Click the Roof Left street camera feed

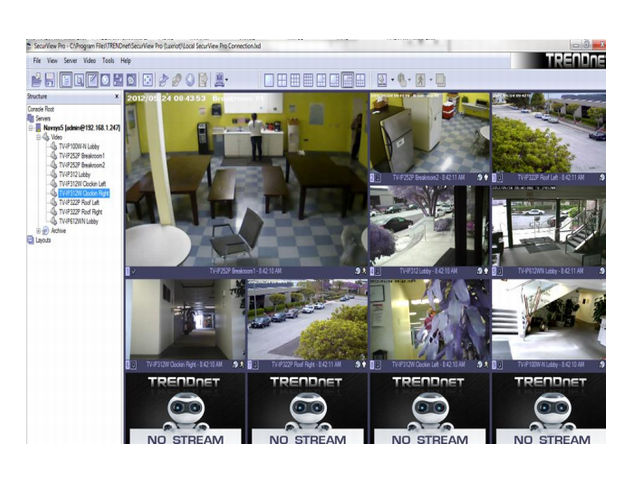549,133
